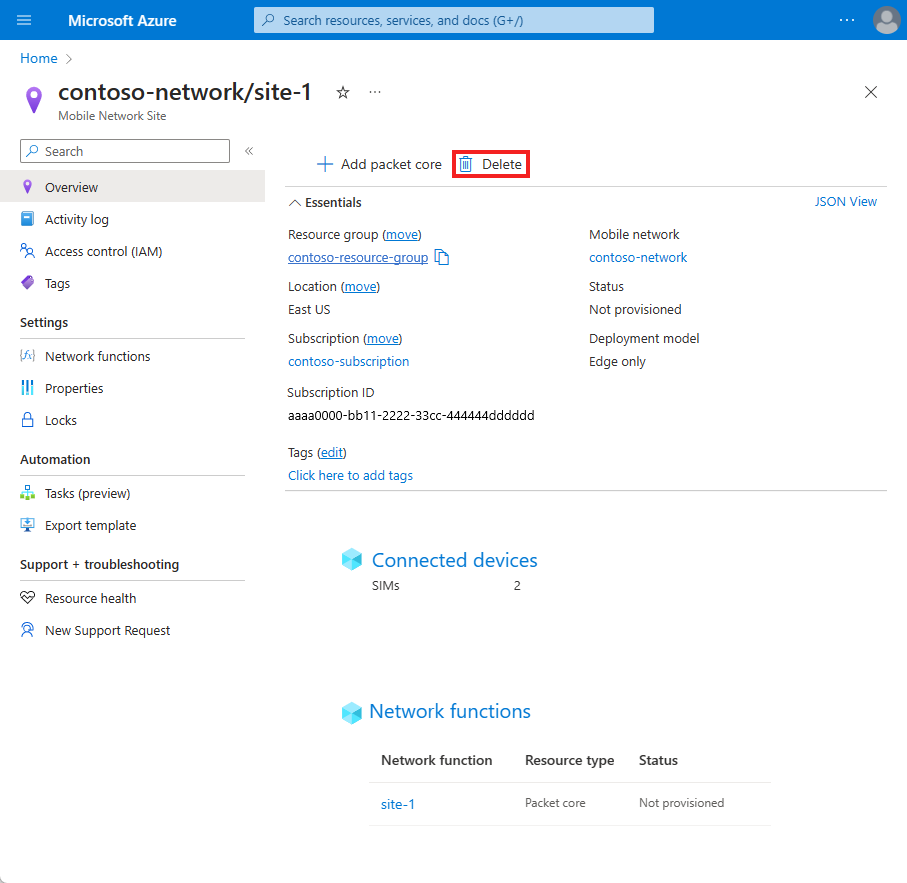Favorite the site with the star icon
The width and height of the screenshot is (907, 883).
click(343, 93)
